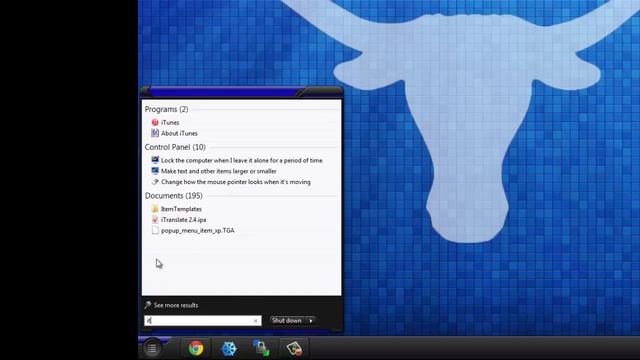Click the magnifier beside See more results
The image size is (640, 360).
pyautogui.click(x=148, y=305)
